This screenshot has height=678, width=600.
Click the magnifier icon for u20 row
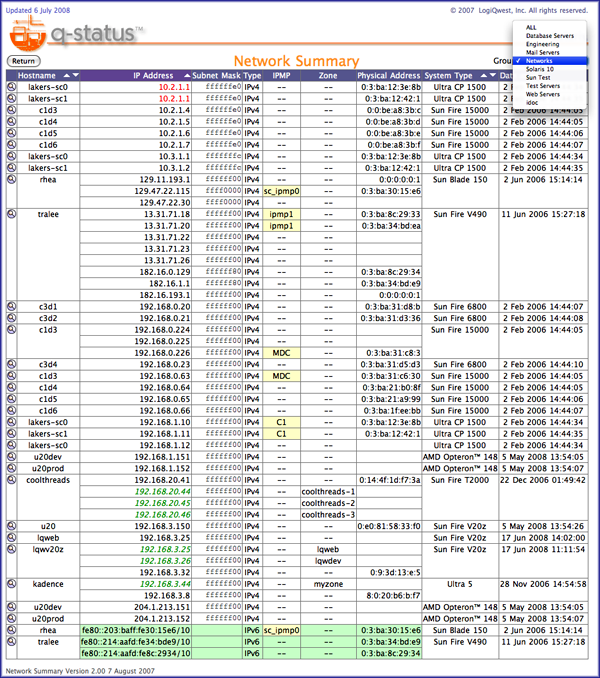[12, 526]
